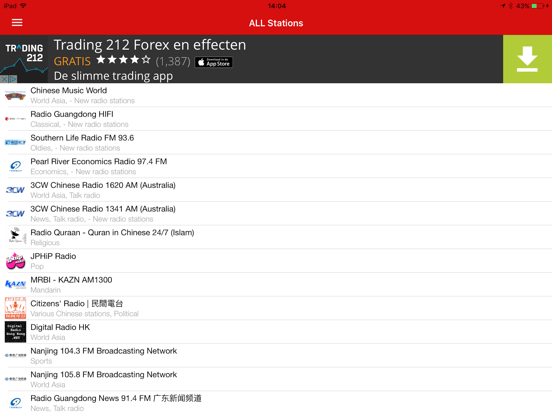This screenshot has width=552, height=414.
Task: Tap the Trading 212 ad logo
Action: click(24, 58)
